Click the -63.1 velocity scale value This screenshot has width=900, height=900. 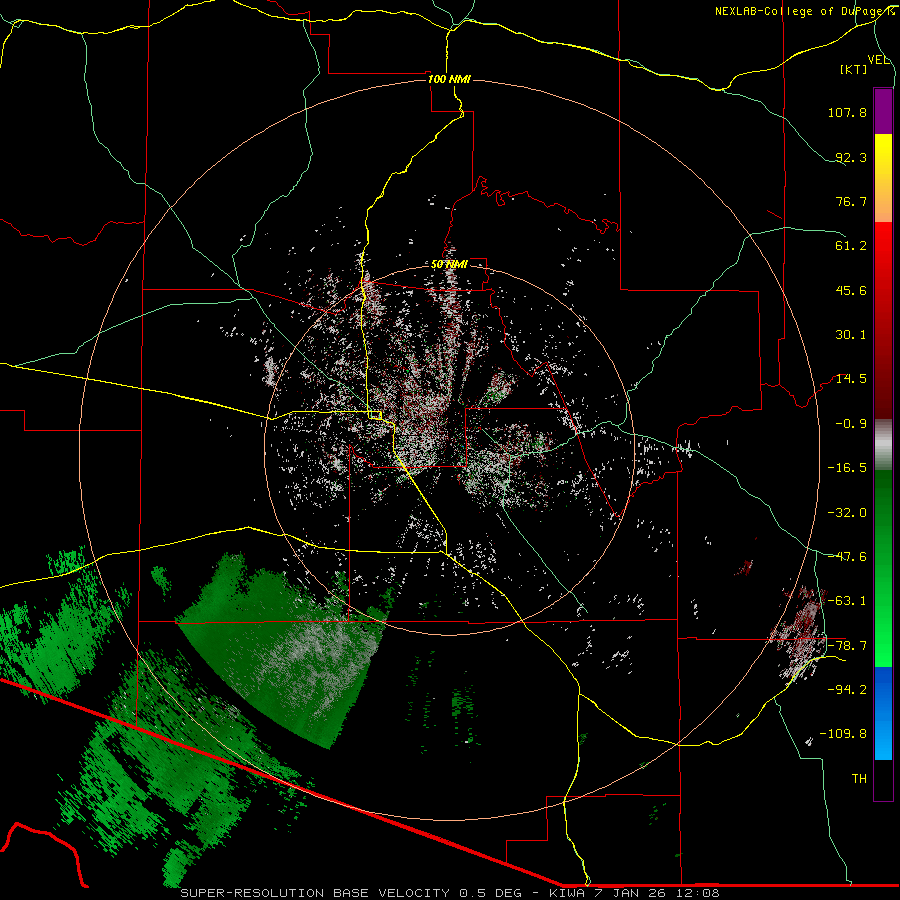[847, 601]
